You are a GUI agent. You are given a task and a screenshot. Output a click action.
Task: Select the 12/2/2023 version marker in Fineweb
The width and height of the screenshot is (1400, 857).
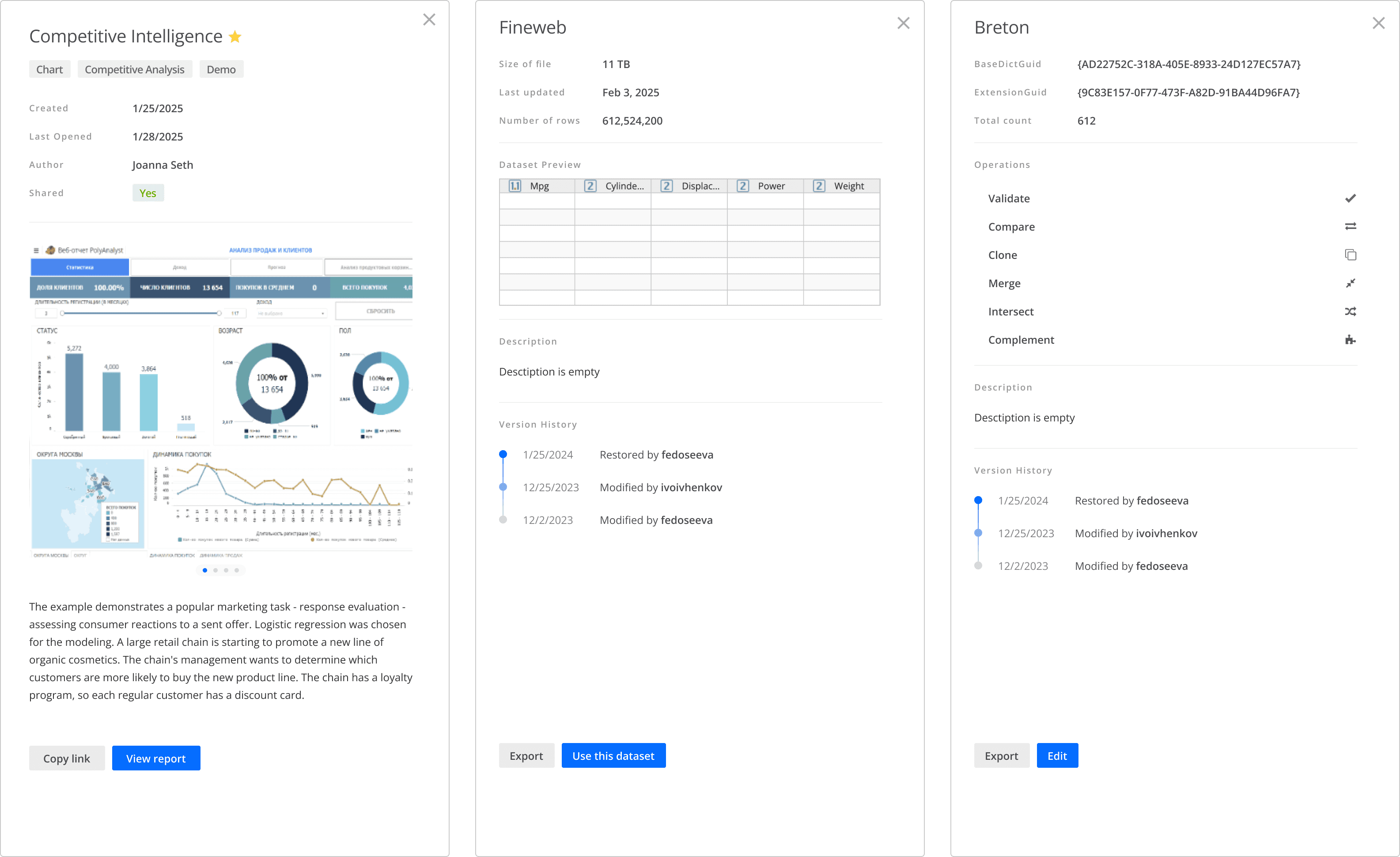click(503, 520)
